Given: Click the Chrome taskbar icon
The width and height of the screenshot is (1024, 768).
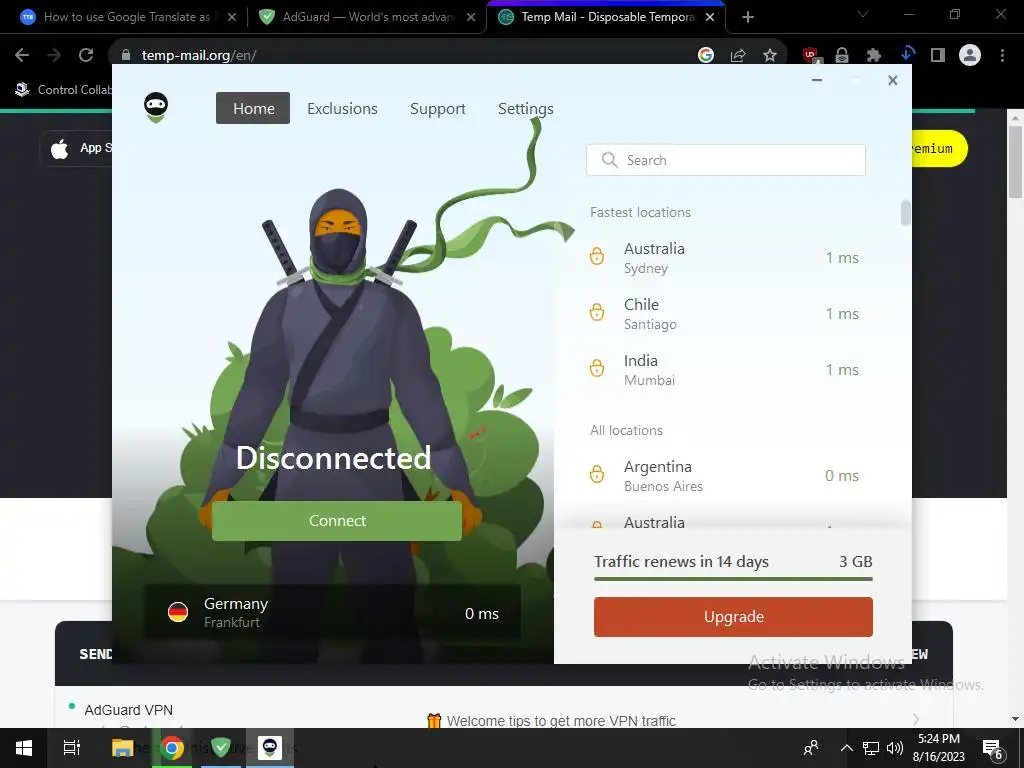Looking at the screenshot, I should pyautogui.click(x=172, y=748).
